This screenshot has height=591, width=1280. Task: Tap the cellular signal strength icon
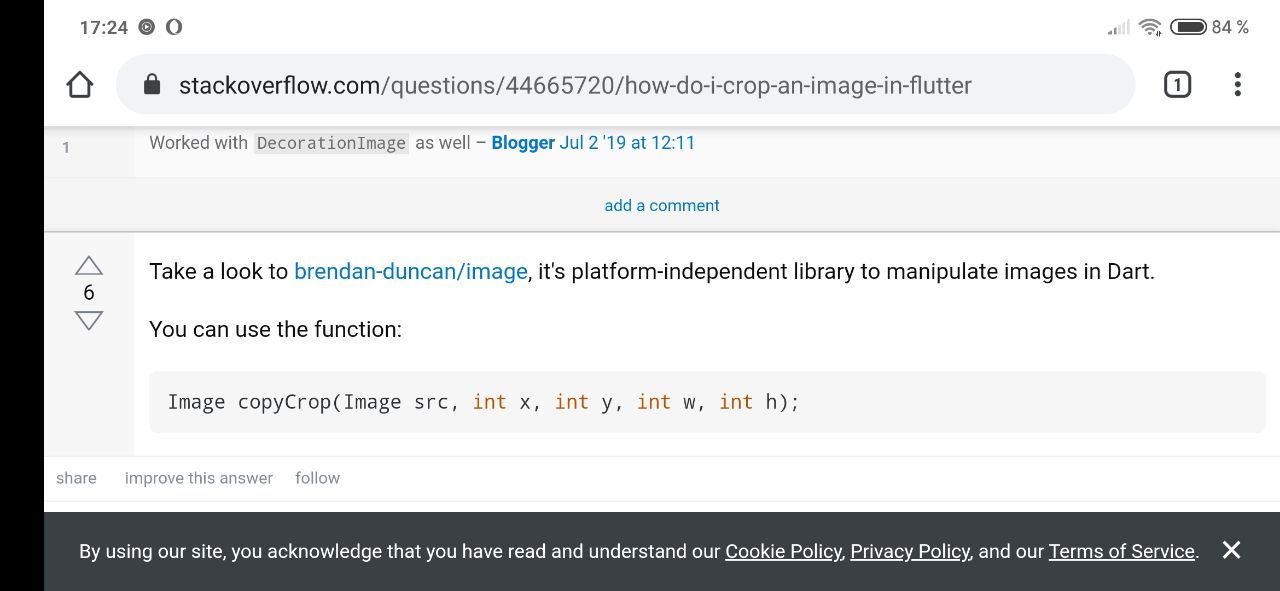(1119, 28)
